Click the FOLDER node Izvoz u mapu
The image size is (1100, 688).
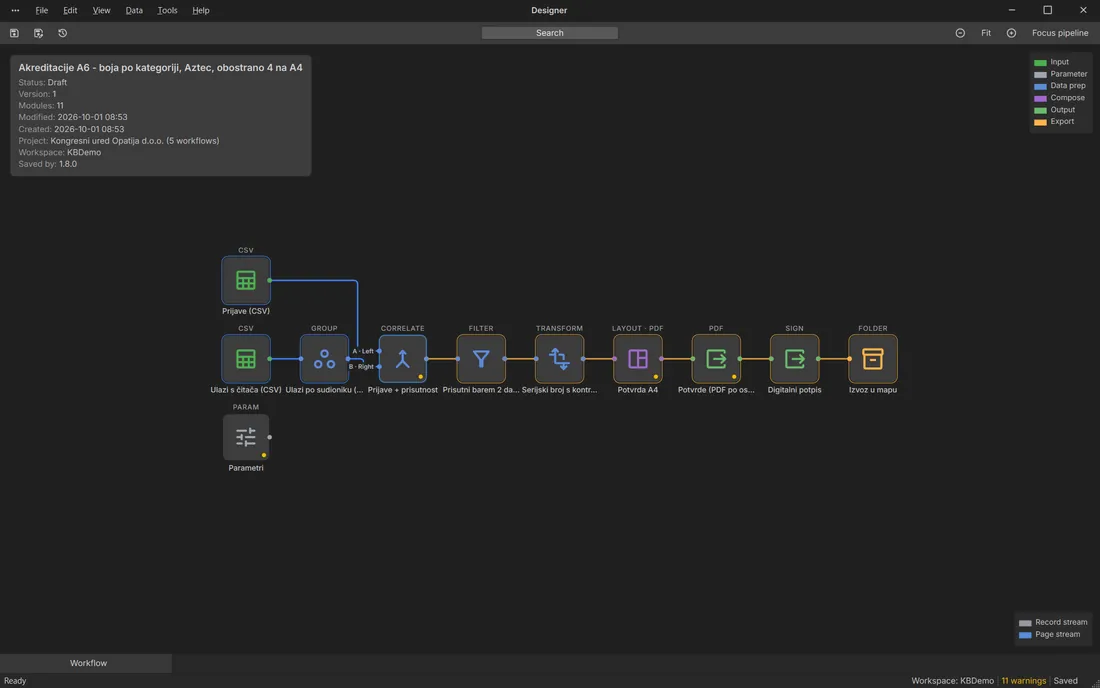(x=873, y=359)
